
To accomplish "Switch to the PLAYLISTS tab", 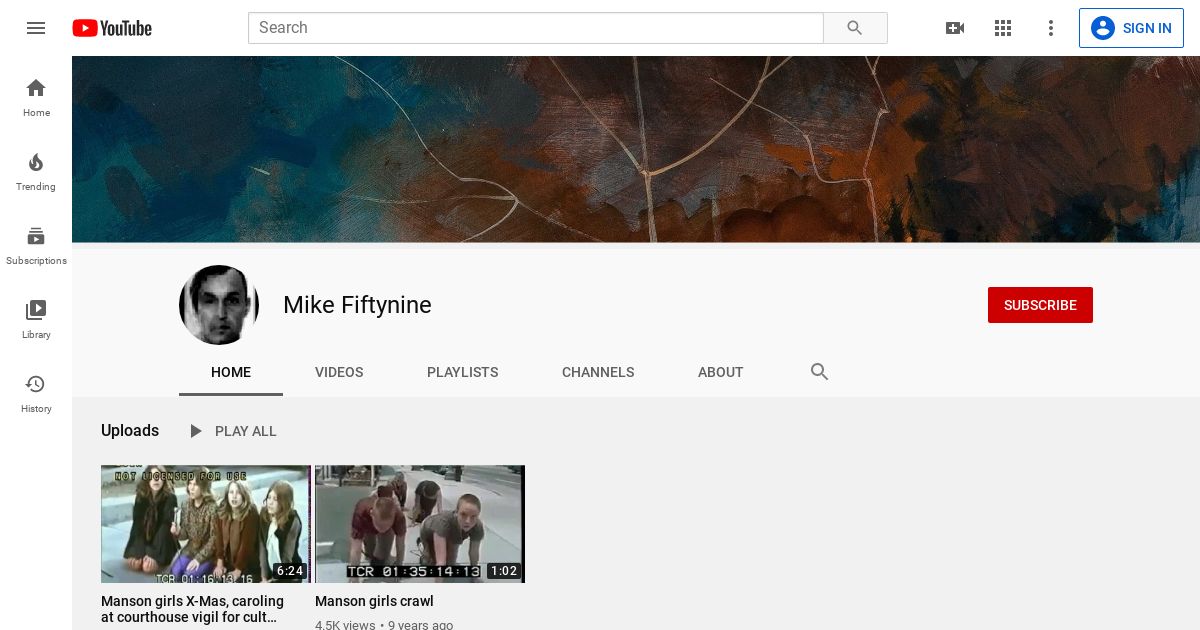I will point(462,372).
